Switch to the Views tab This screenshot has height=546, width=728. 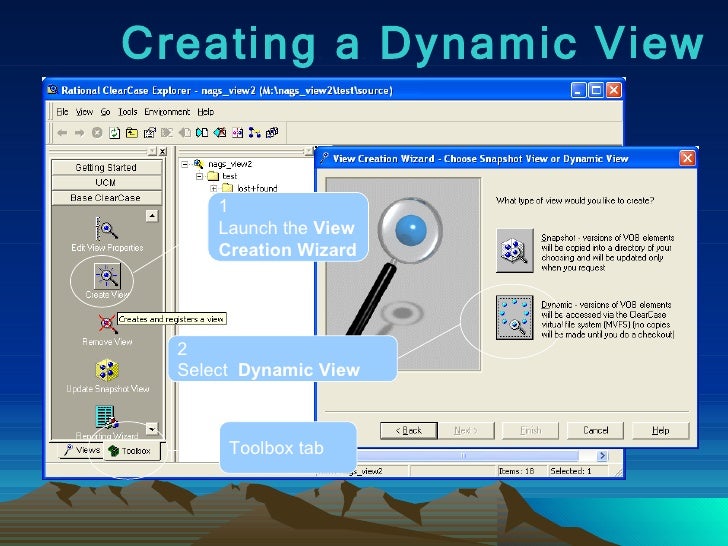(x=82, y=450)
